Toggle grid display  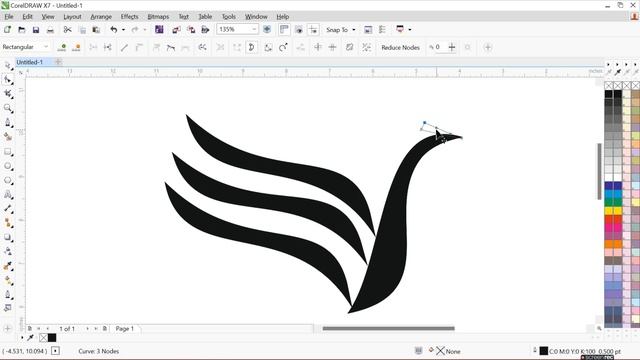click(x=299, y=30)
